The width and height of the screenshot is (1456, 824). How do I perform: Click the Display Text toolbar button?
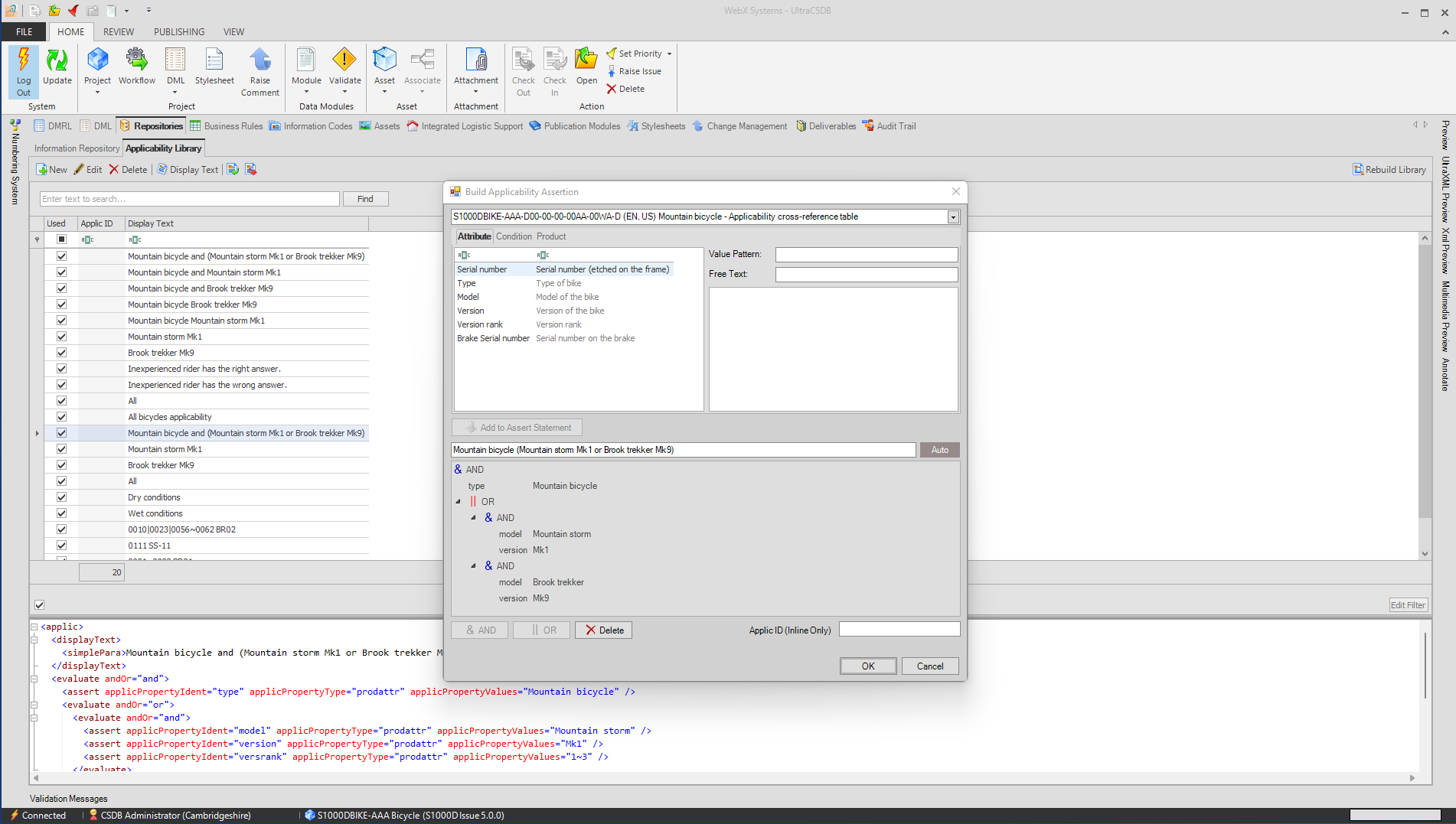(188, 170)
